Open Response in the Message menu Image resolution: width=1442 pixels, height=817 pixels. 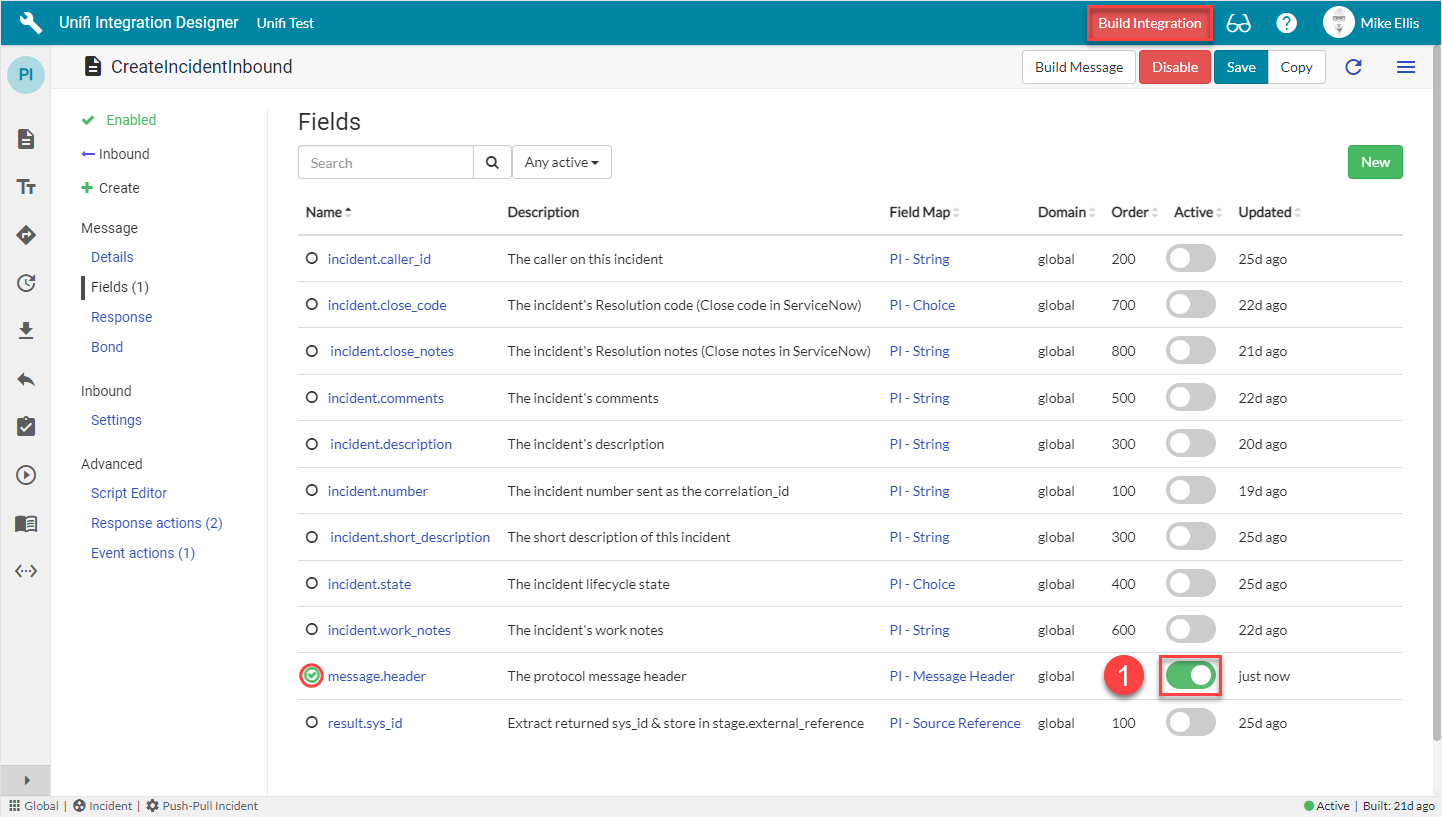121,317
